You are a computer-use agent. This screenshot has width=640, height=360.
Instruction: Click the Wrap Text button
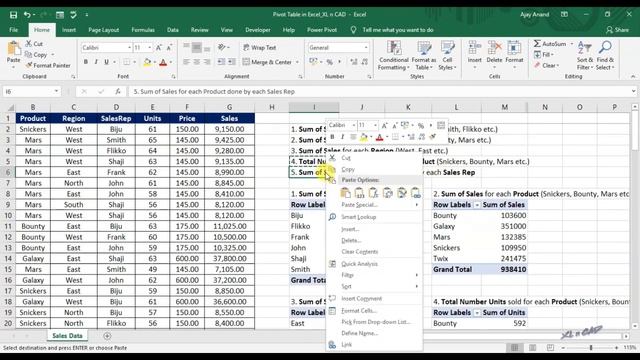click(x=260, y=47)
